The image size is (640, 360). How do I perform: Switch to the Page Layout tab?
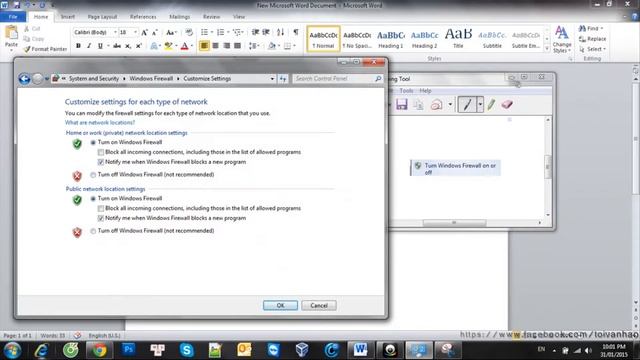coord(102,17)
